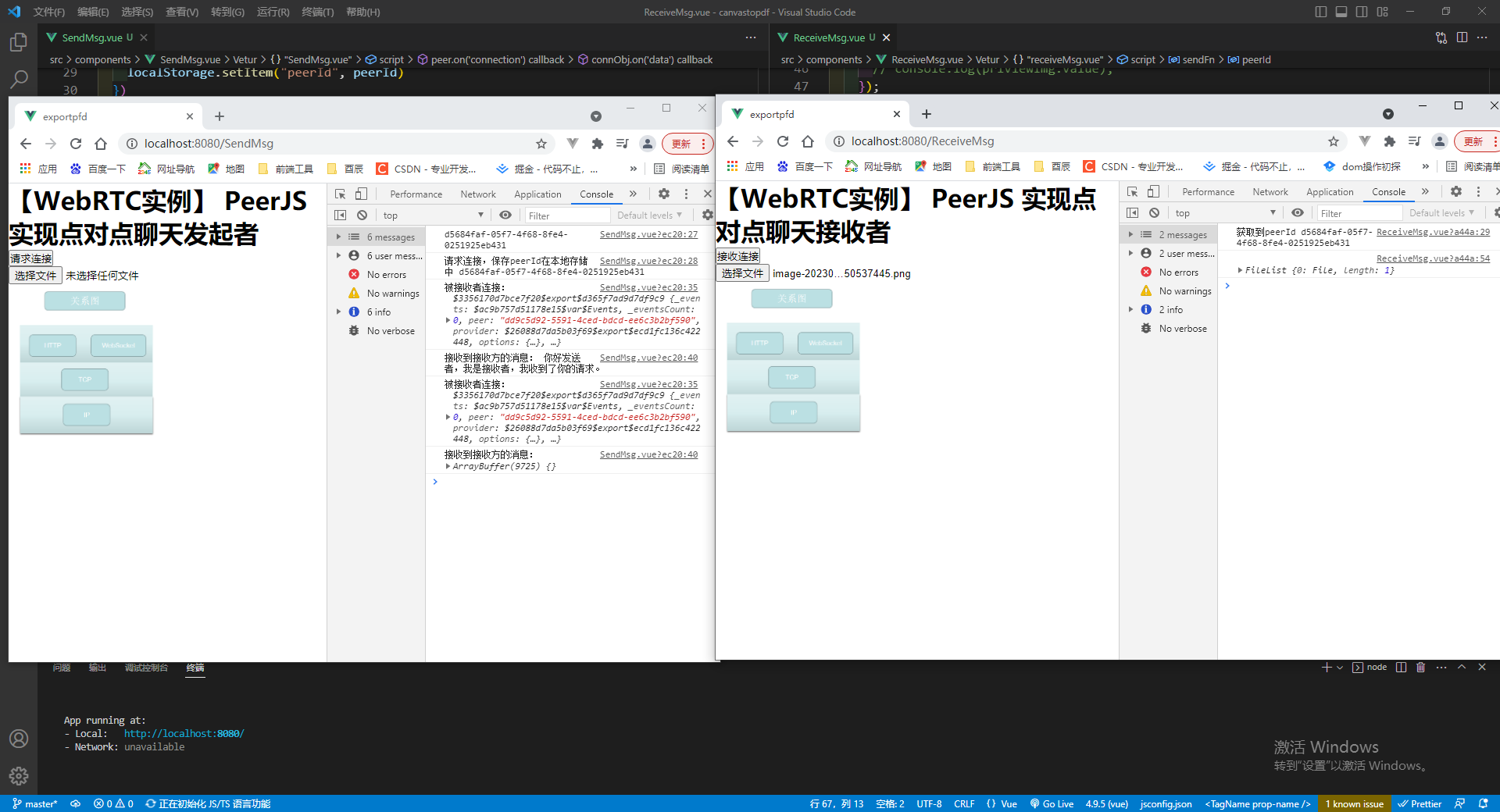Click the 请求连接 button
This screenshot has height=812, width=1500.
[31, 258]
